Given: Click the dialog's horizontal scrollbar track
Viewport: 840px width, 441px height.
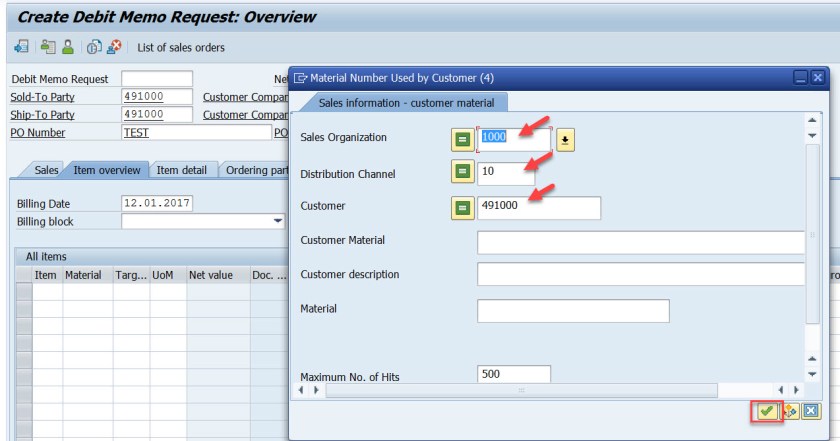Looking at the screenshot, I should [x=521, y=390].
